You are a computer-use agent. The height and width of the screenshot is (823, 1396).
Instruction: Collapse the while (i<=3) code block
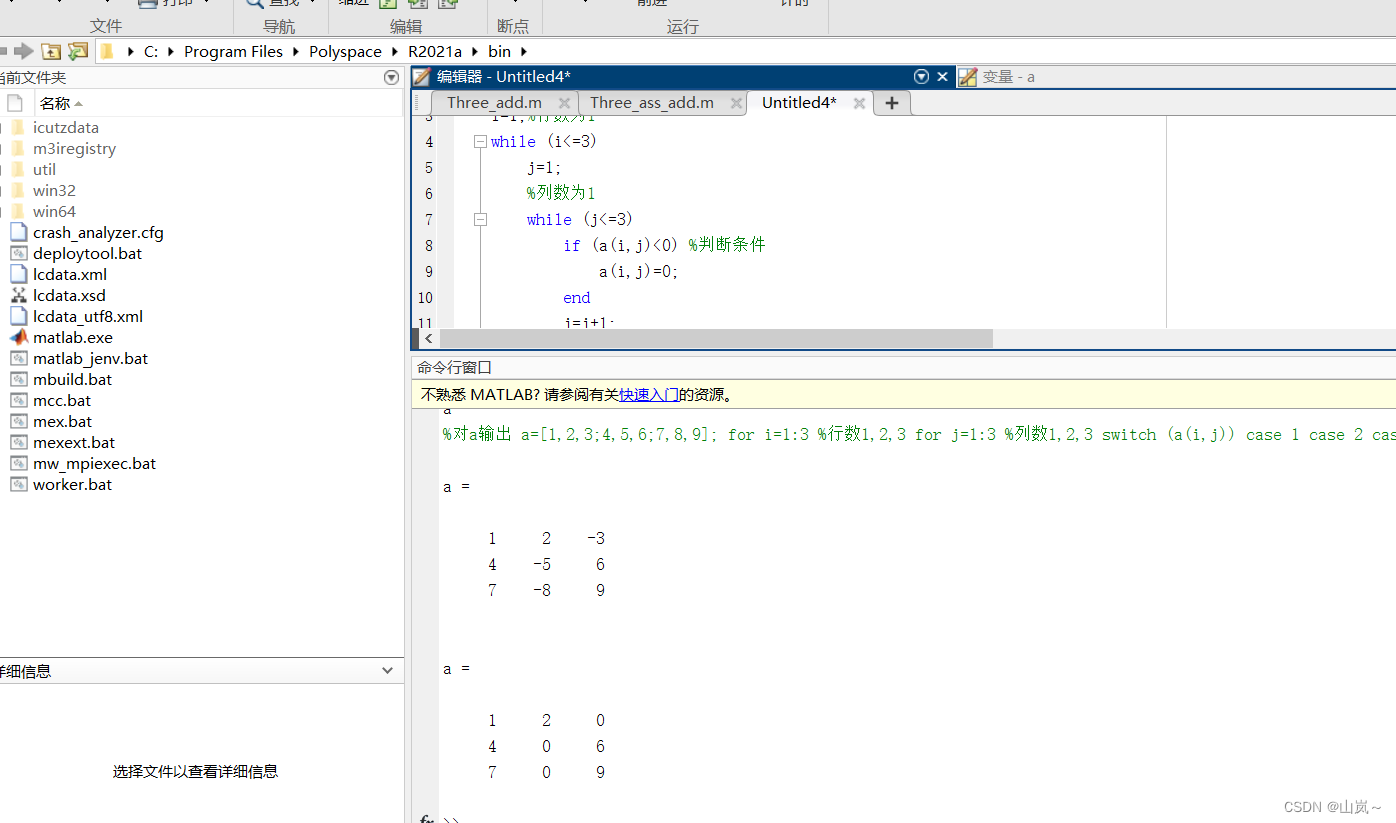(480, 142)
